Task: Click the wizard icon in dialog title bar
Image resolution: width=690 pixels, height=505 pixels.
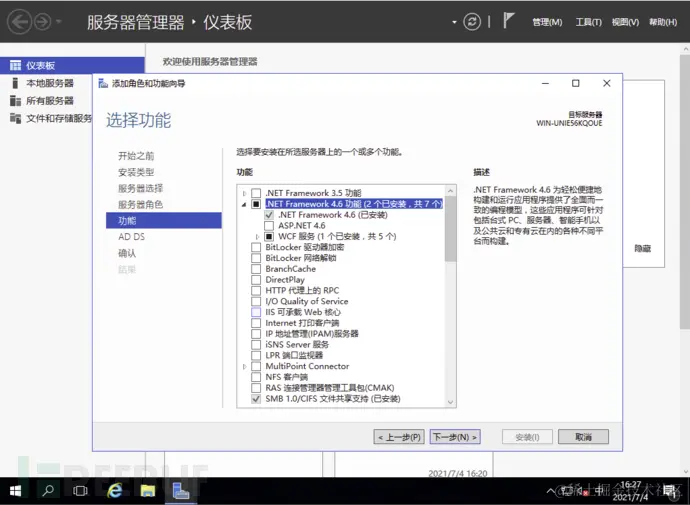Action: [x=103, y=83]
